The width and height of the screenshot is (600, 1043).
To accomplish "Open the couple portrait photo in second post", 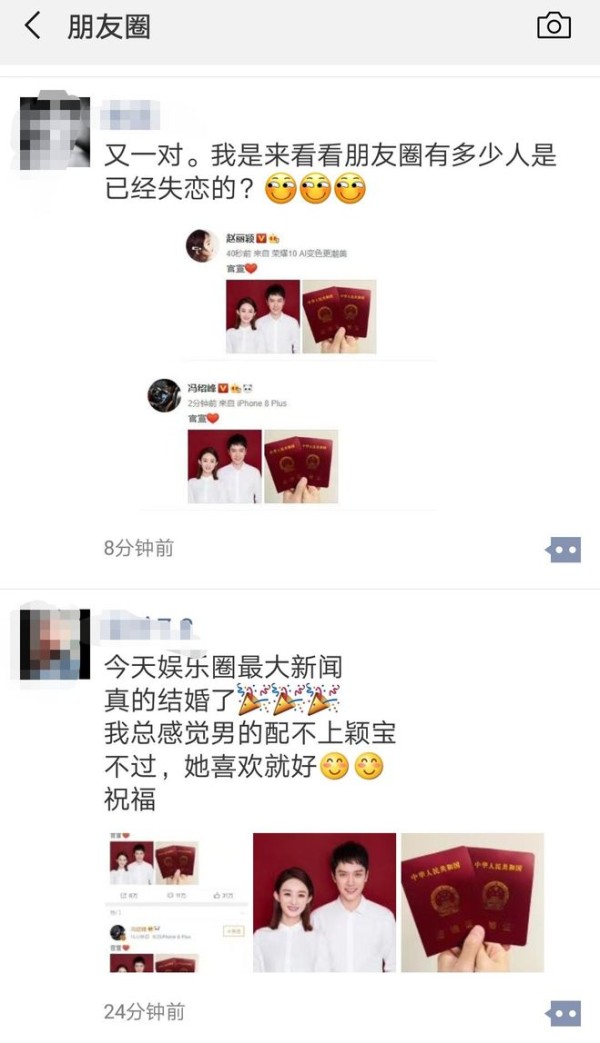I will point(325,902).
